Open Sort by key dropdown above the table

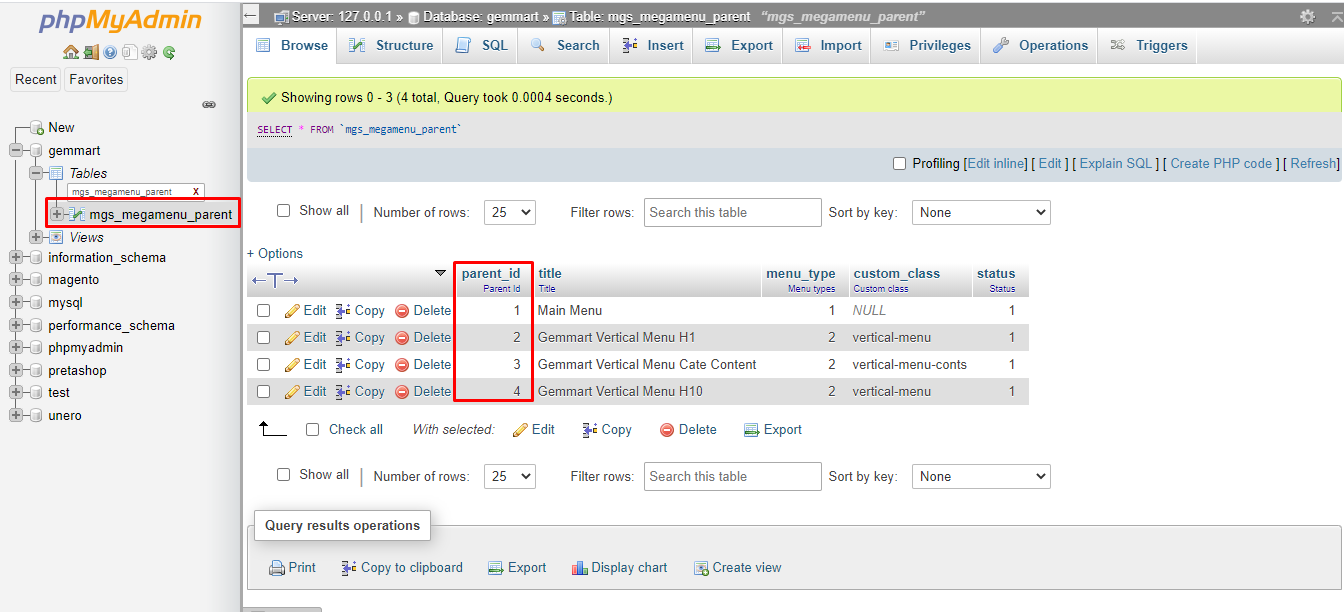tap(981, 212)
